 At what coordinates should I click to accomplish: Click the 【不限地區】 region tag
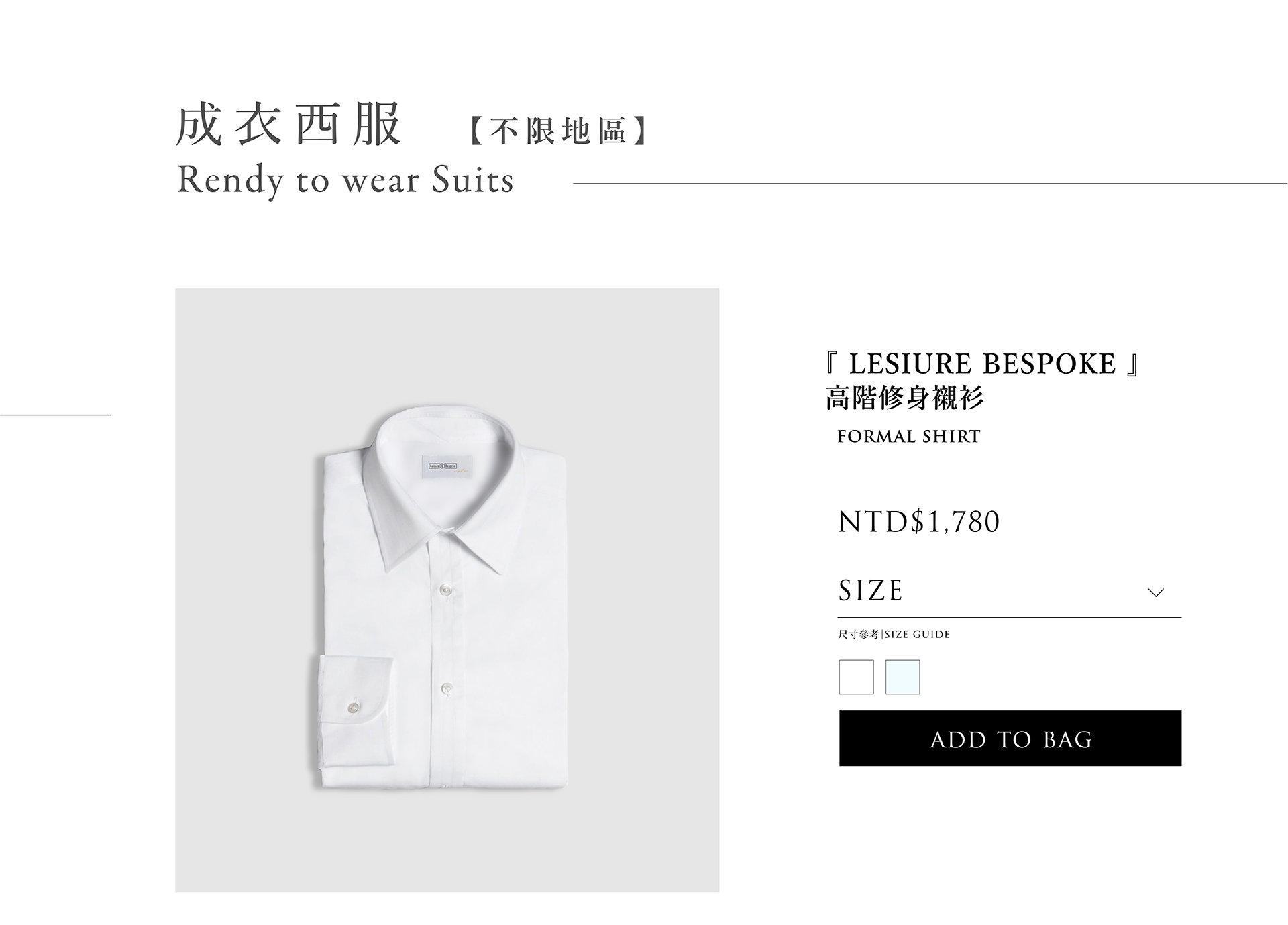point(558,131)
